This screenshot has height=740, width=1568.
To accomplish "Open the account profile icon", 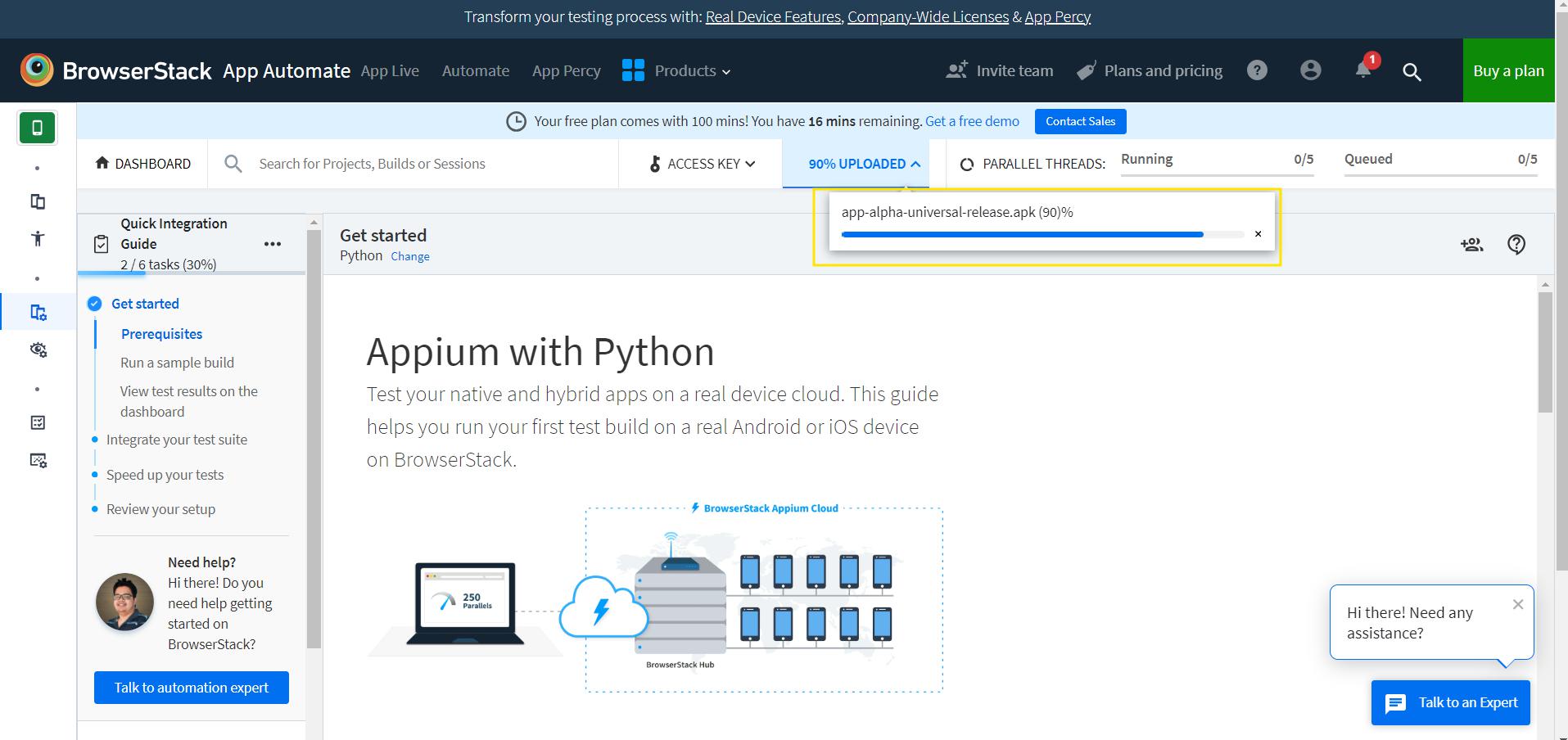I will (x=1310, y=70).
